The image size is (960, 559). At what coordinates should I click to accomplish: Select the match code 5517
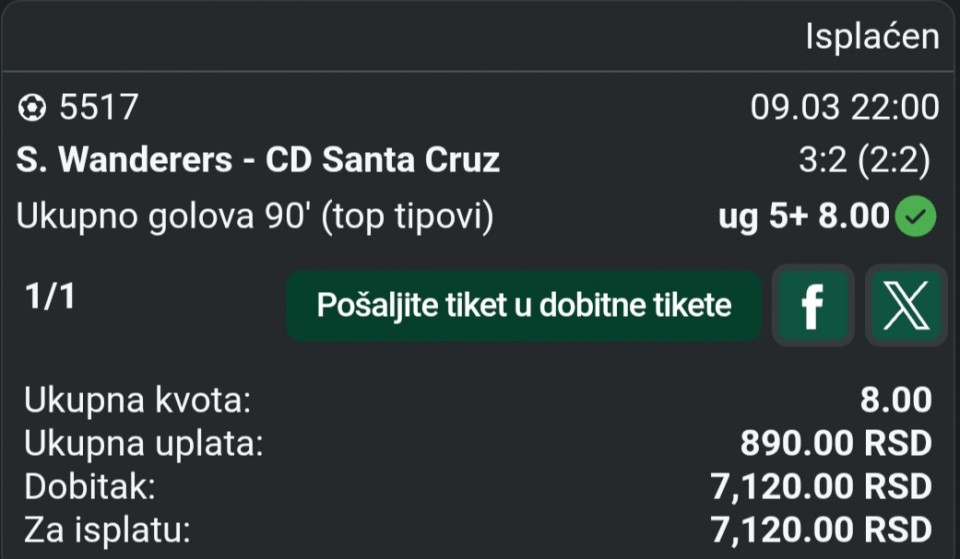pyautogui.click(x=98, y=107)
